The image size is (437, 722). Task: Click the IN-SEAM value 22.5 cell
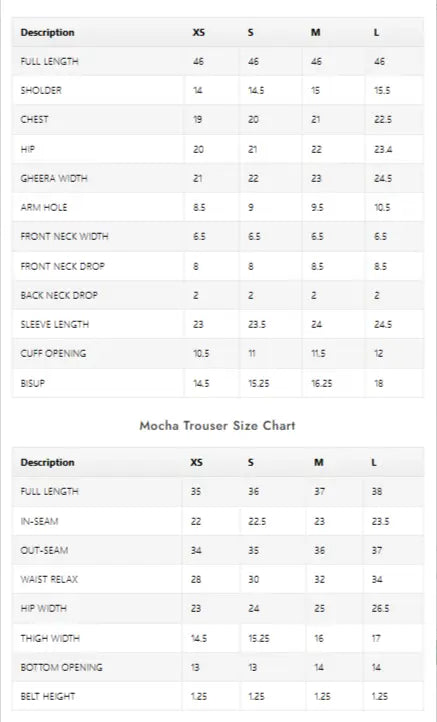(x=257, y=521)
